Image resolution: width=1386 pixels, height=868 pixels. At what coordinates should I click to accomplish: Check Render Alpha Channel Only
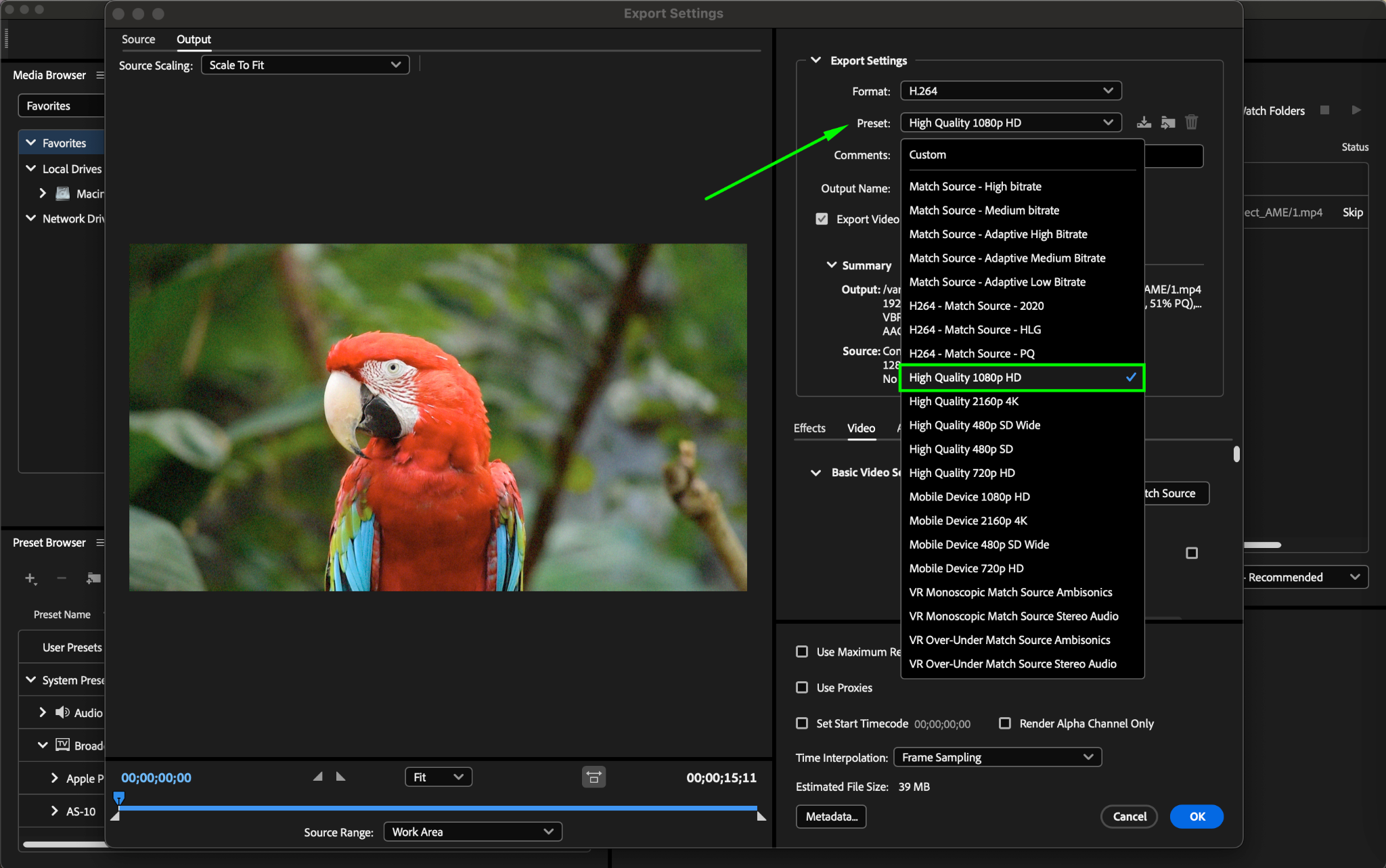[1005, 723]
